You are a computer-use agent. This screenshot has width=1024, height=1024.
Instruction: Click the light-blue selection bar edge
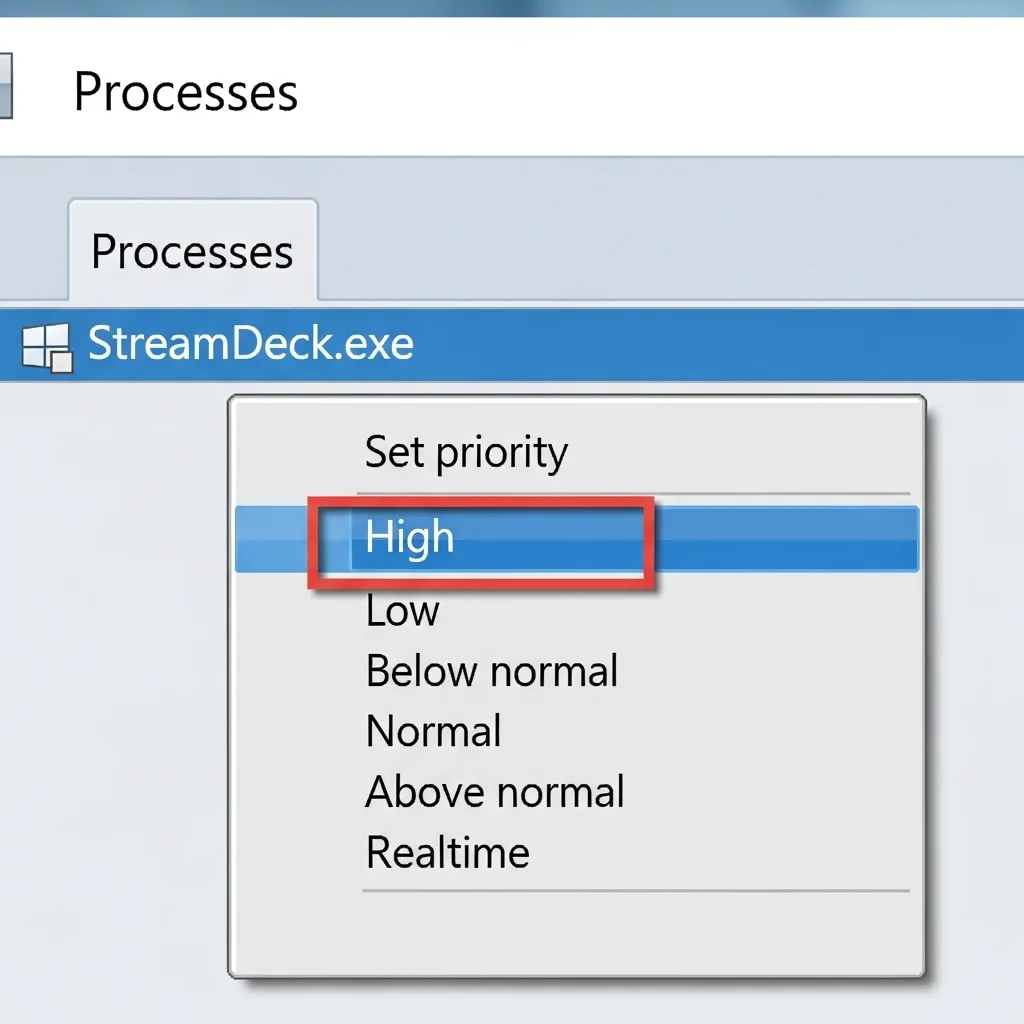point(270,537)
